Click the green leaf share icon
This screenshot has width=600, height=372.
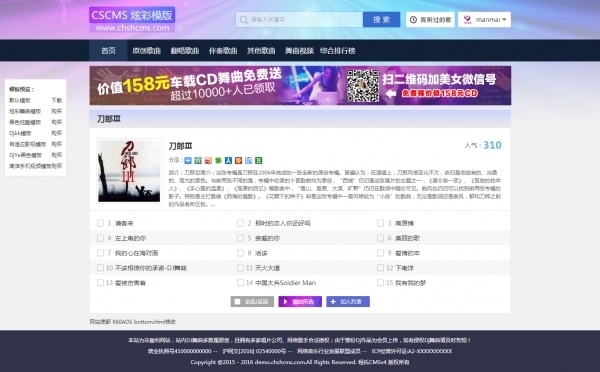click(x=218, y=160)
